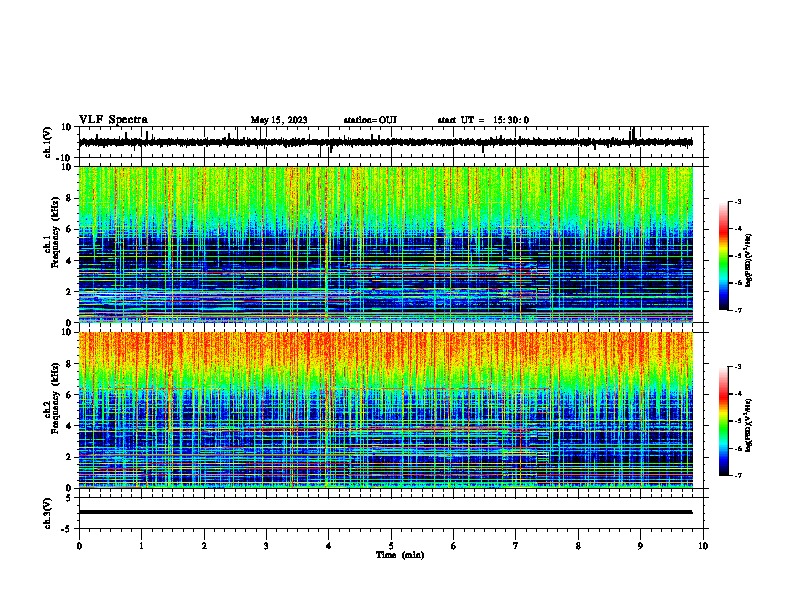Click the "ch.3(V)" axis label
The width and height of the screenshot is (792, 612).
48,513
